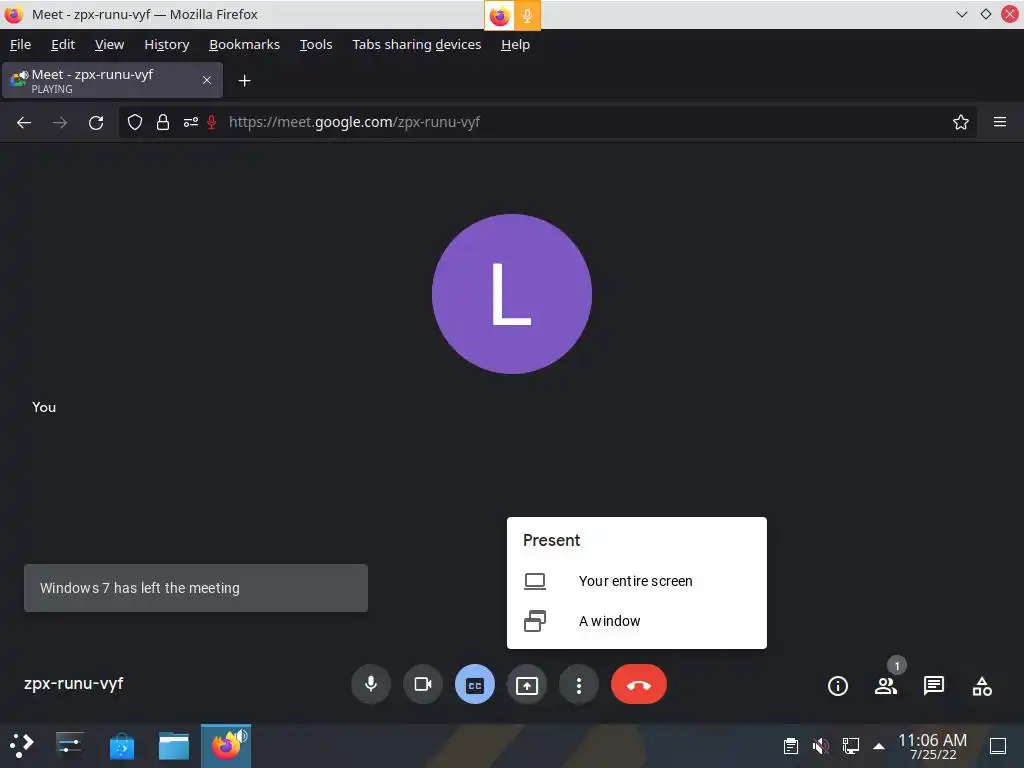Expand hidden system tray icons arrow
This screenshot has height=768, width=1024.
tap(879, 746)
